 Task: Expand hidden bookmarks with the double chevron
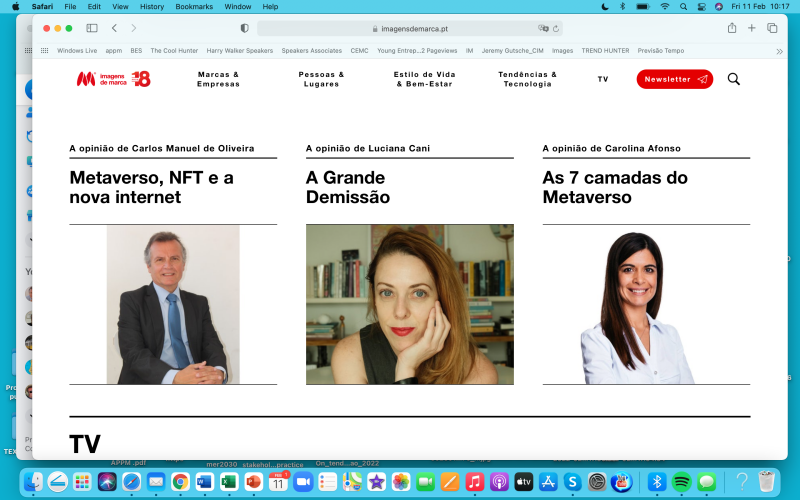click(779, 51)
